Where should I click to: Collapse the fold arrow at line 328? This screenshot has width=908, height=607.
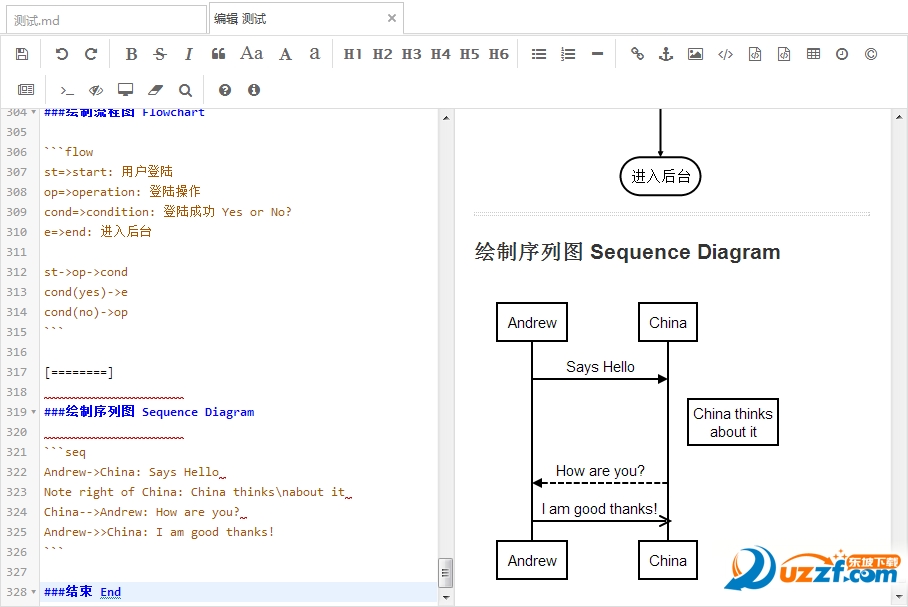coord(34,592)
